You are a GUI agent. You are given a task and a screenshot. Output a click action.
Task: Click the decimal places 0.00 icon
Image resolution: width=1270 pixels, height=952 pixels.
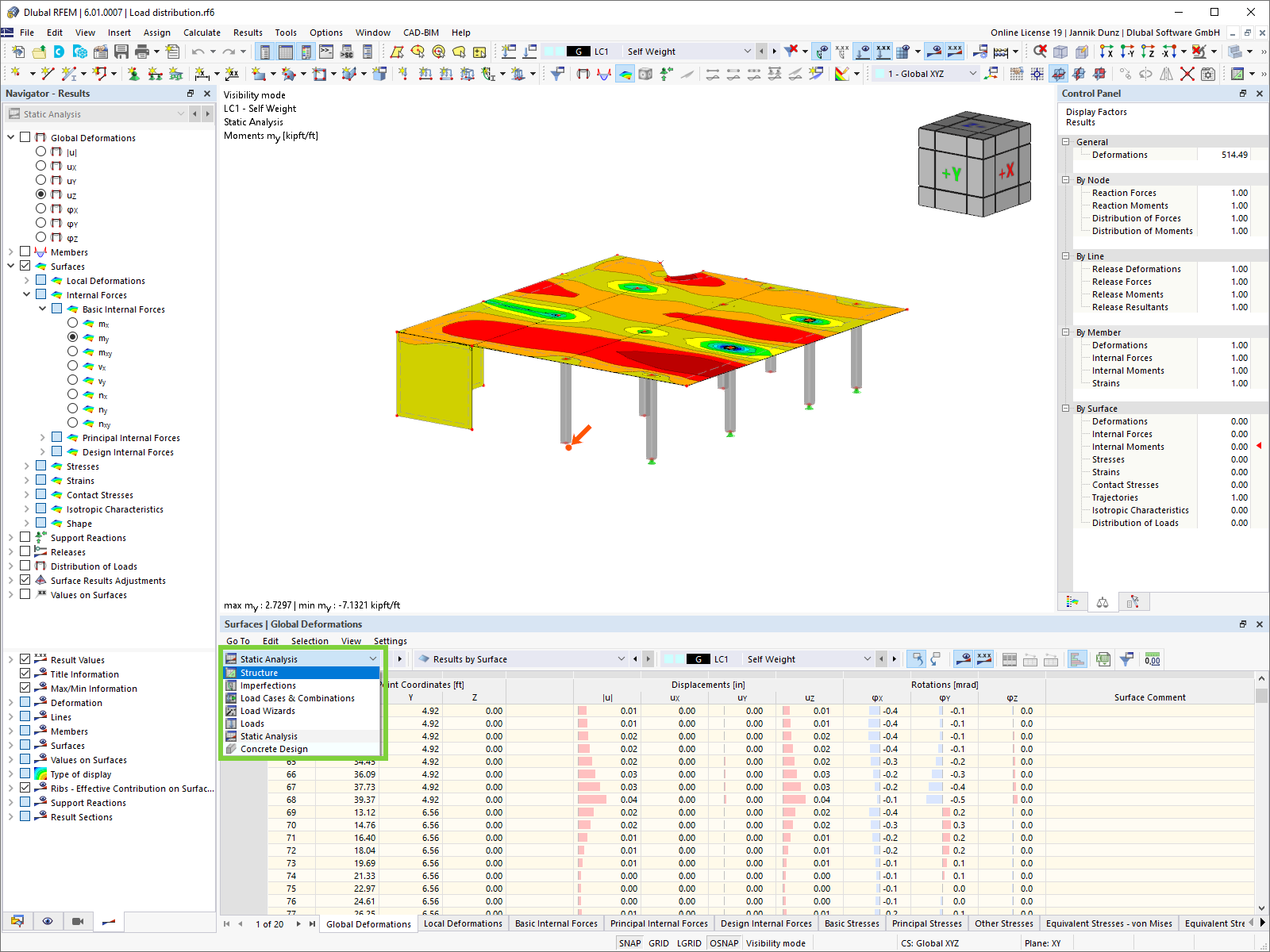coord(1153,659)
